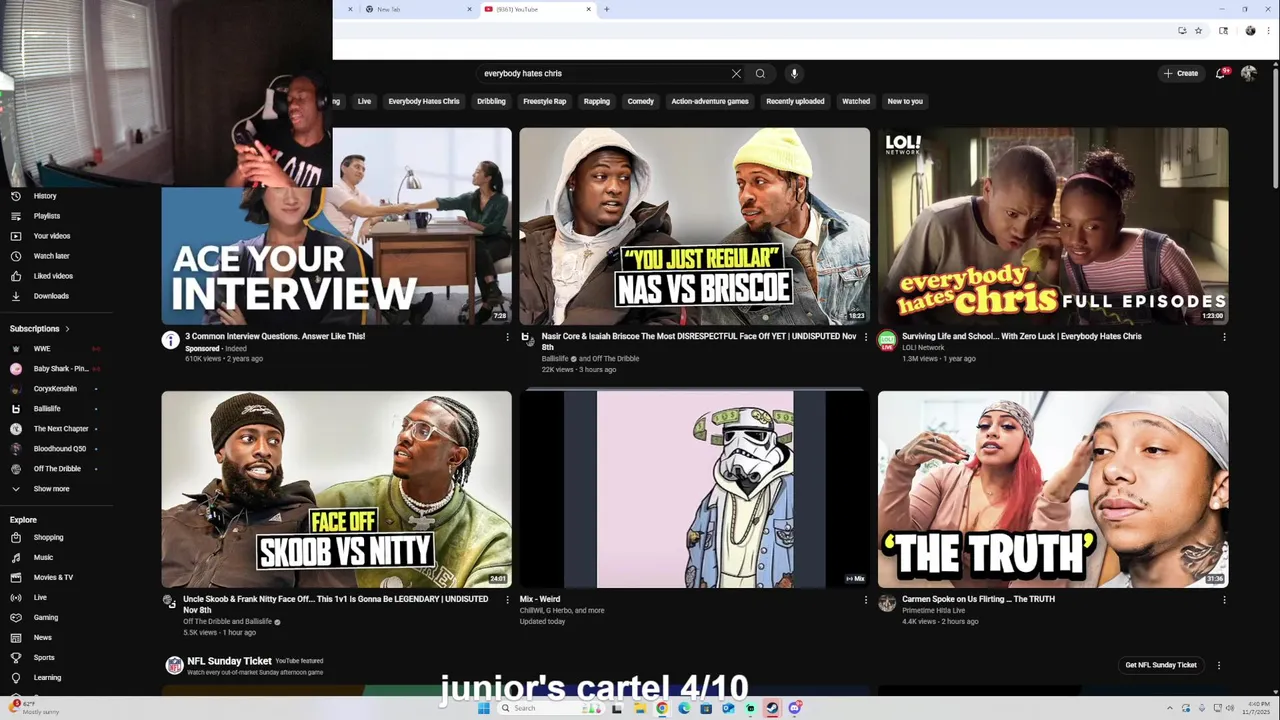Open options menu for Uncle Skoob video
This screenshot has height=720, width=1280.
[507, 600]
